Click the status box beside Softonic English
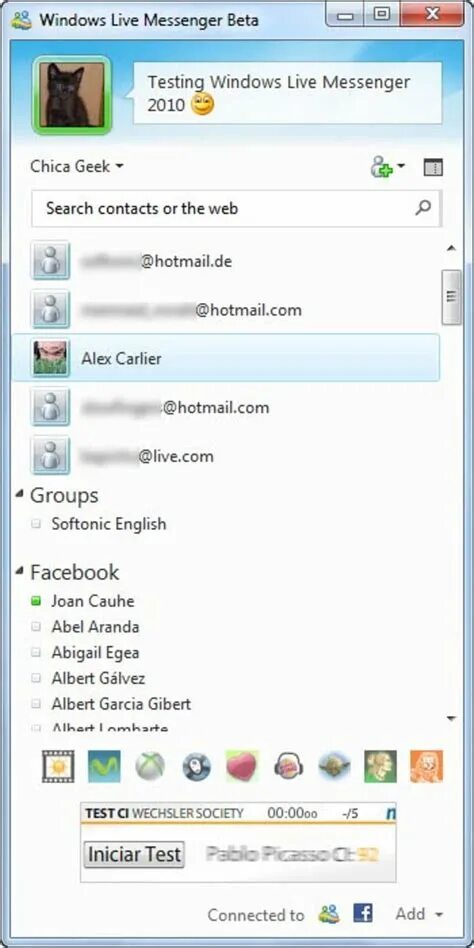The height and width of the screenshot is (948, 474). click(36, 524)
